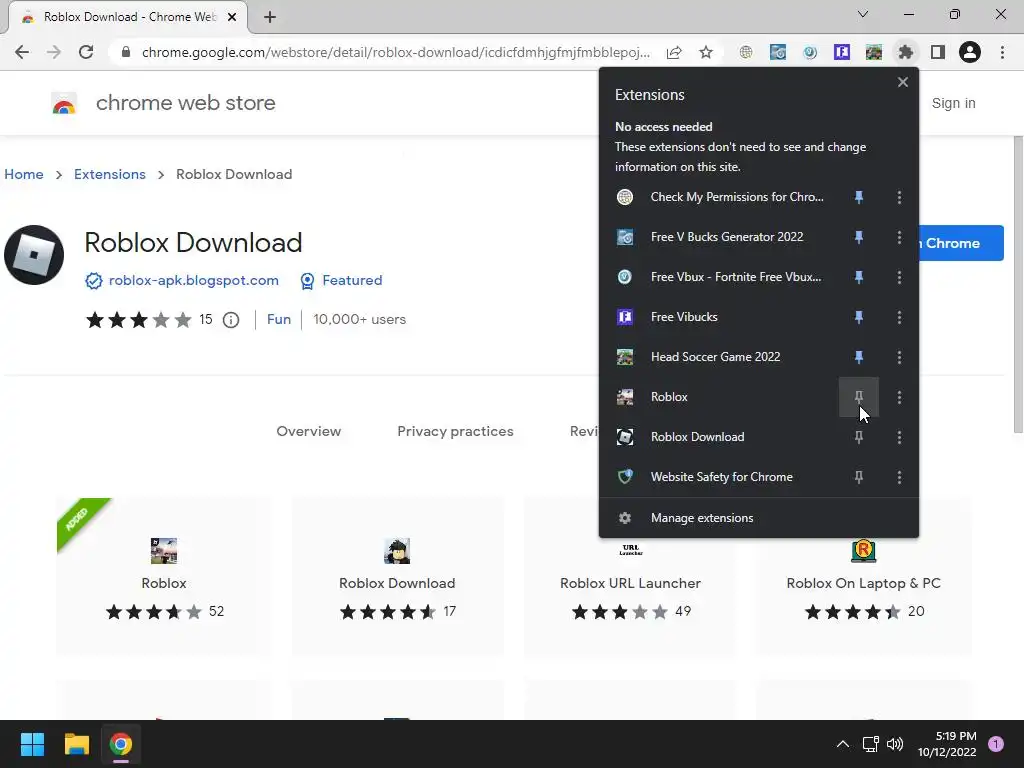The image size is (1024, 768).
Task: Open the Roblox URL Launcher card
Action: (630, 576)
